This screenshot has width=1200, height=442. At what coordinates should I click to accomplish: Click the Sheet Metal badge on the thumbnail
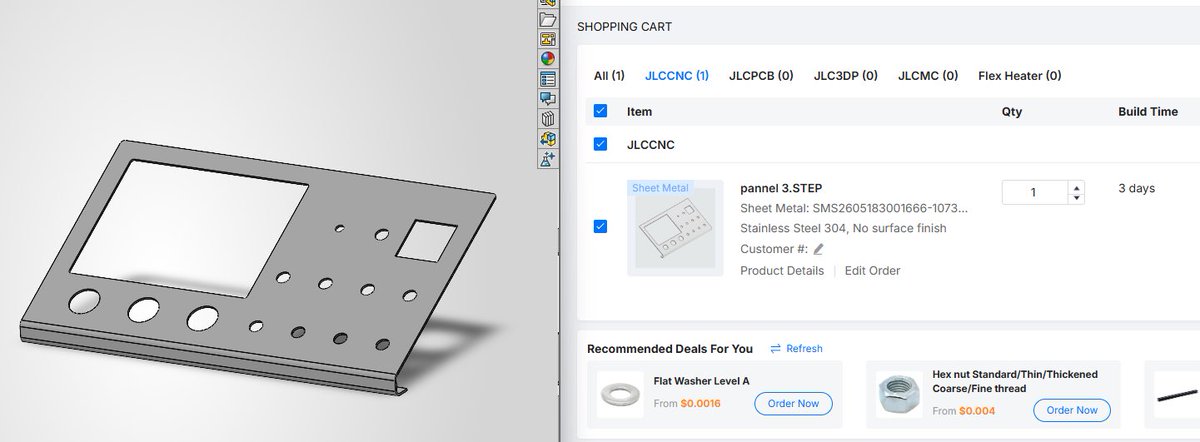pyautogui.click(x=660, y=188)
